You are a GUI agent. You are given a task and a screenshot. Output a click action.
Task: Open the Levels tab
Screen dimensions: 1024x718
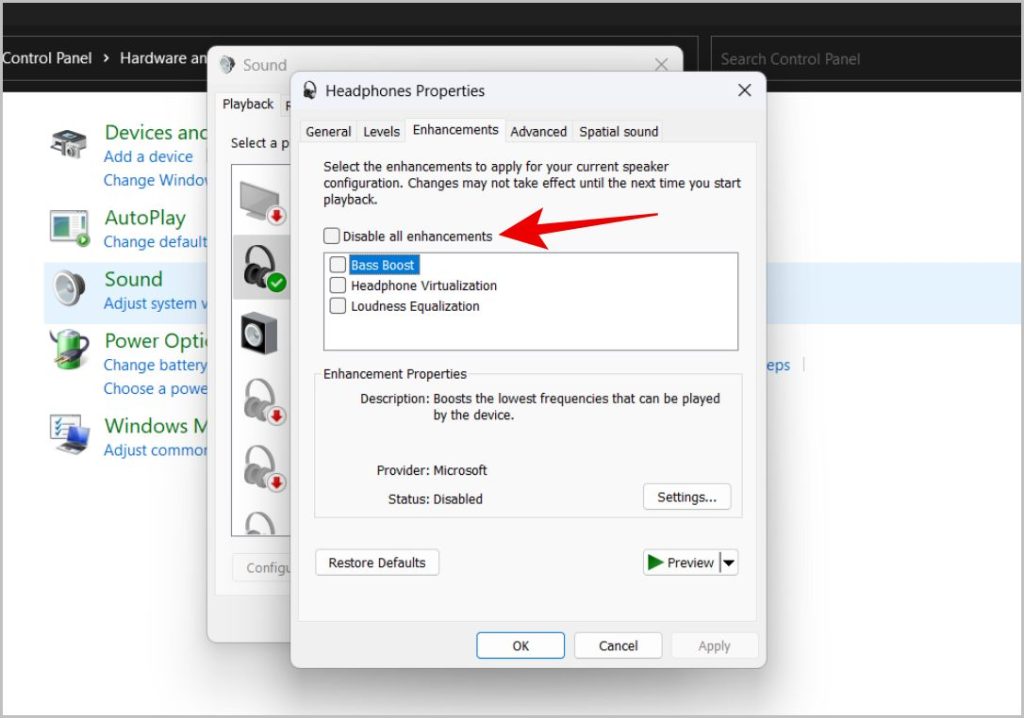[381, 131]
